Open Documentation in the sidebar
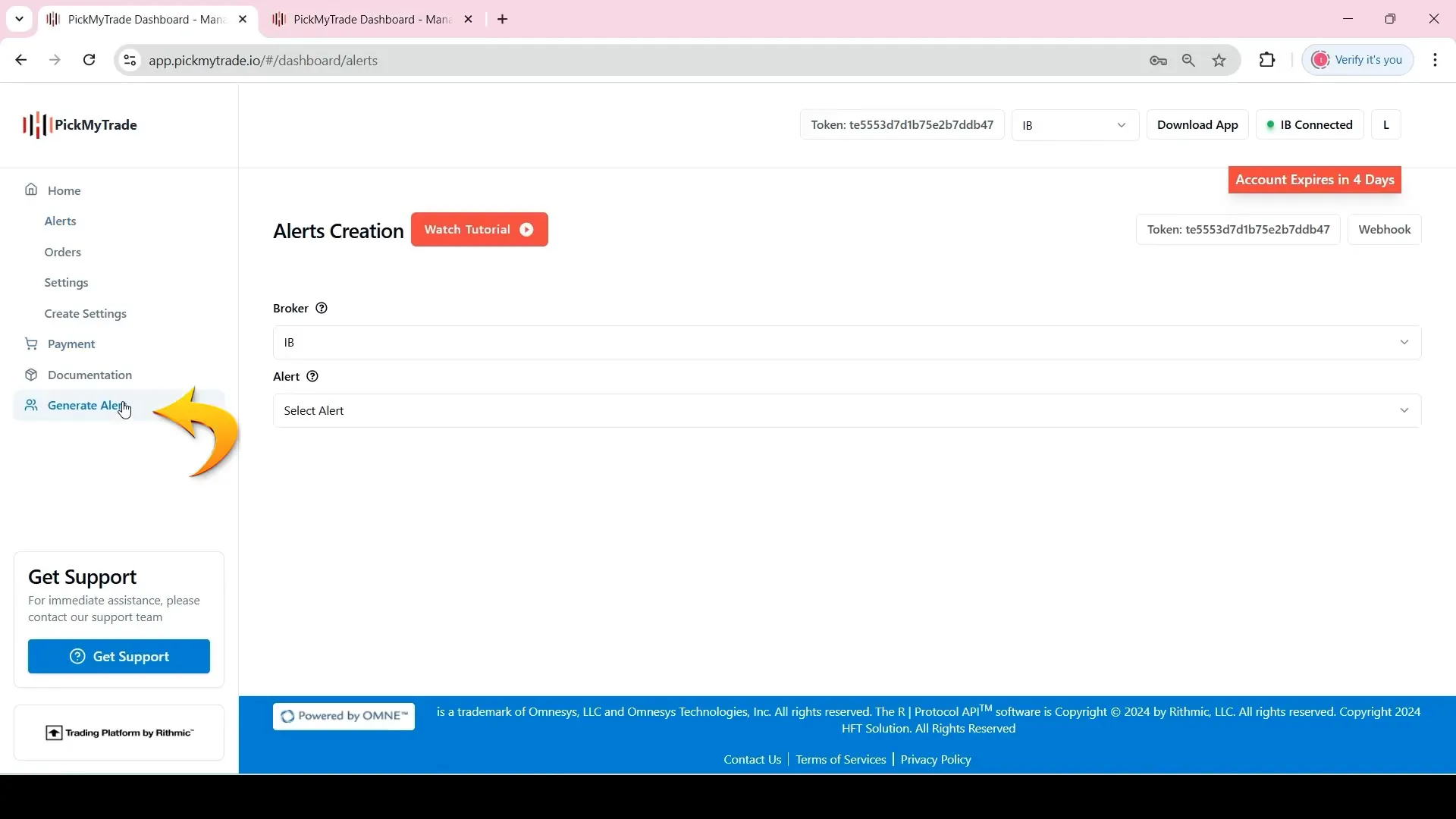The width and height of the screenshot is (1456, 819). [89, 375]
